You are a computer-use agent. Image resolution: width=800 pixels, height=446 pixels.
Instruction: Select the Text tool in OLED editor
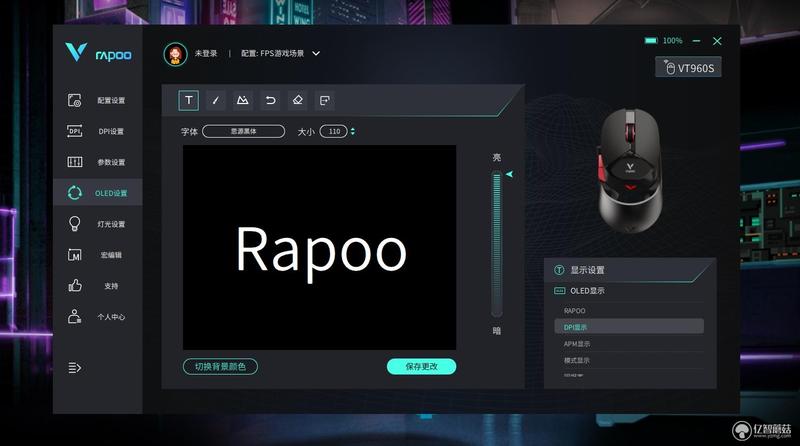188,101
